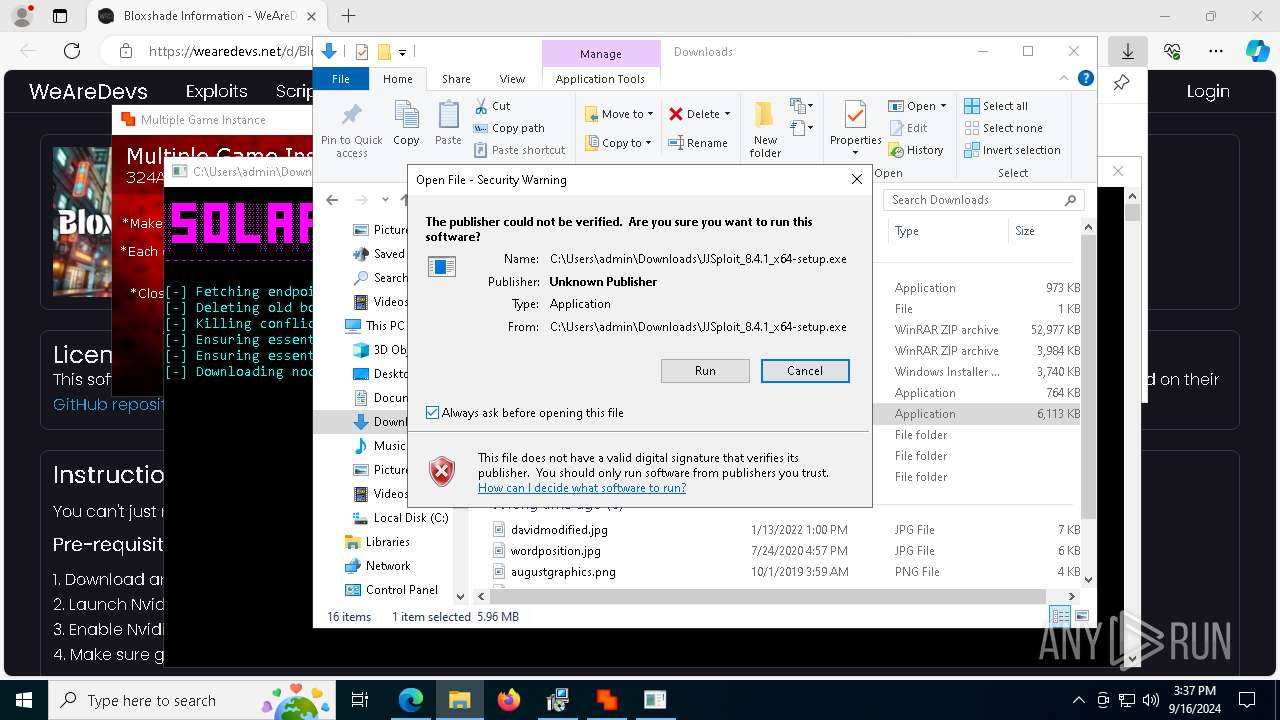Close the Open File Security Warning dialog

point(856,180)
